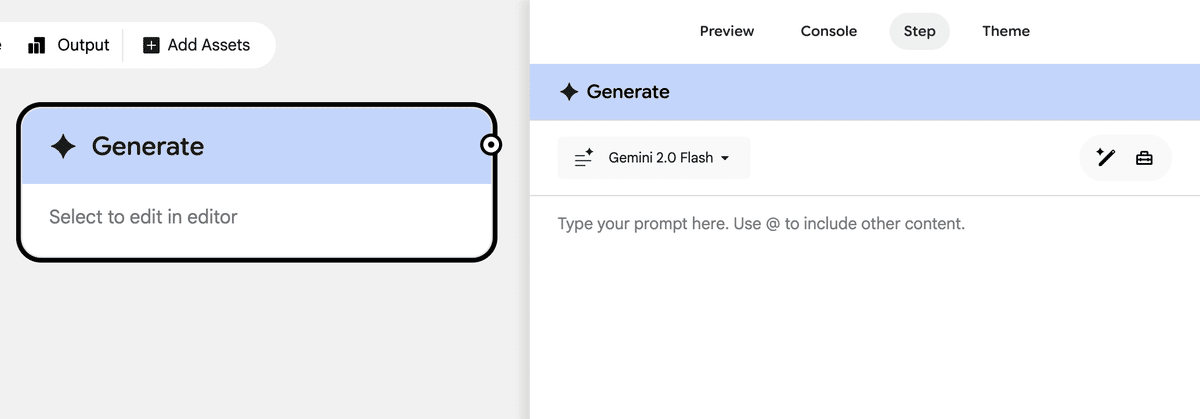Open the Gemini 2.0 Flash model dropdown

[x=660, y=158]
